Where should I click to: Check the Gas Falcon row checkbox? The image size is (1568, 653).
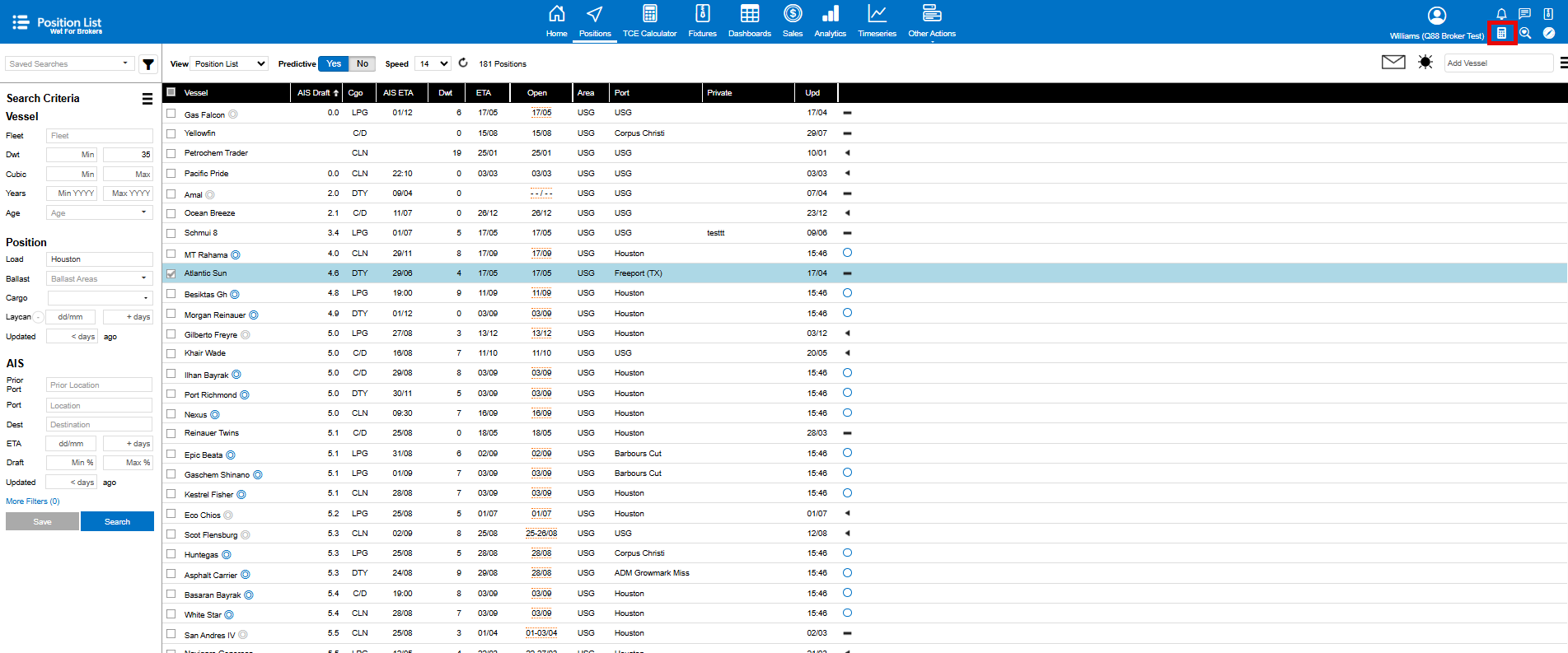click(x=171, y=114)
